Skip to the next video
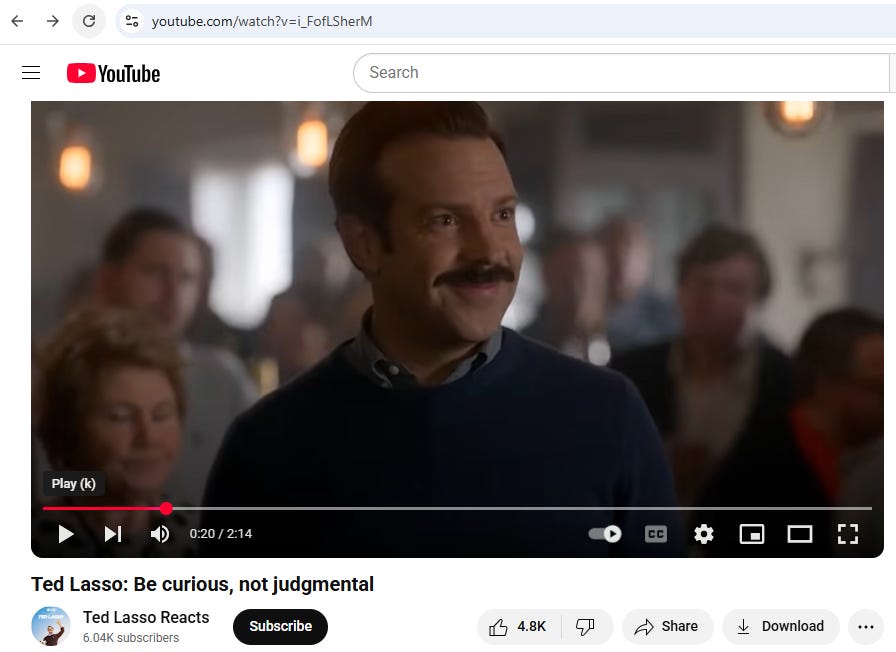This screenshot has width=896, height=652. [113, 534]
